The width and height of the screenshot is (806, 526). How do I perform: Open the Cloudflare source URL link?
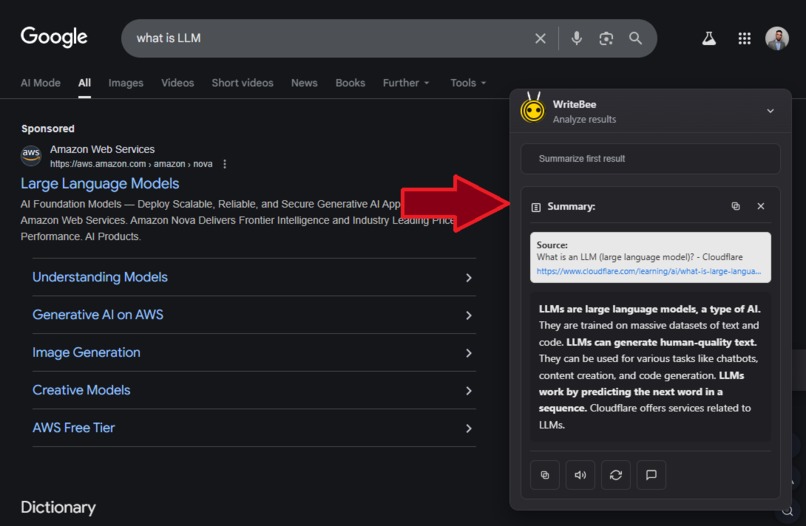coord(648,271)
